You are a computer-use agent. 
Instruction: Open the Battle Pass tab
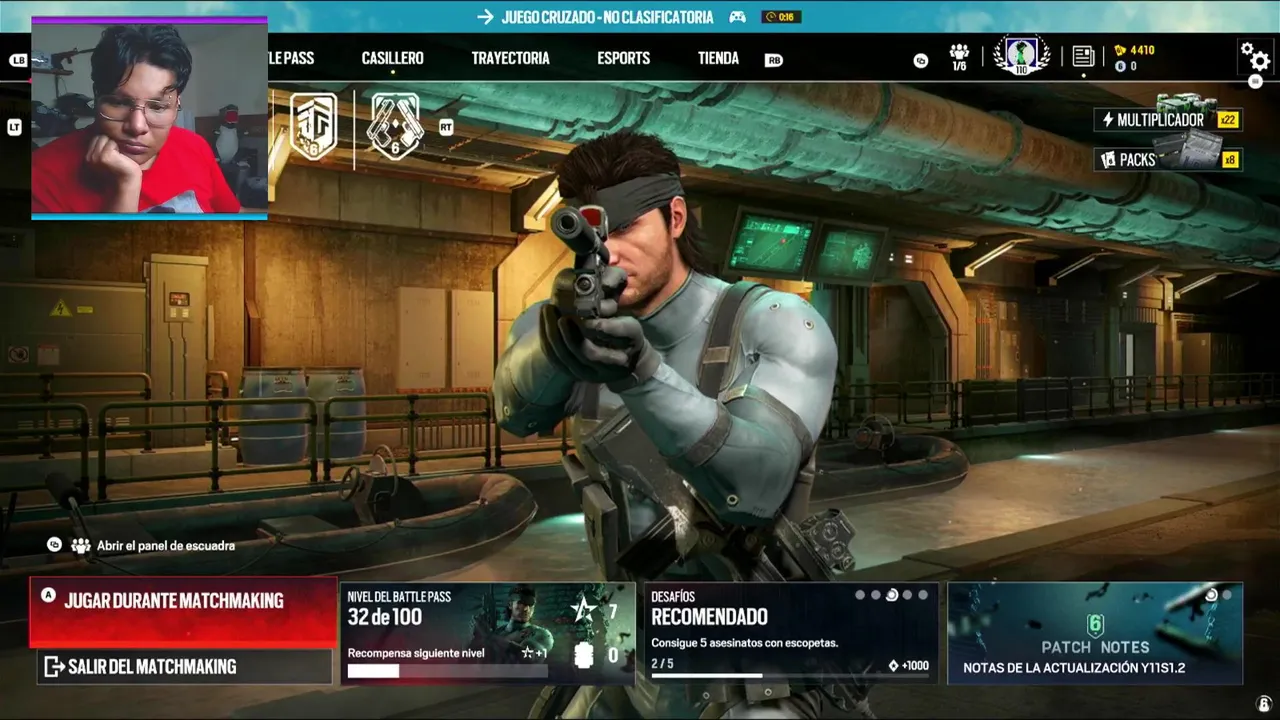[291, 58]
